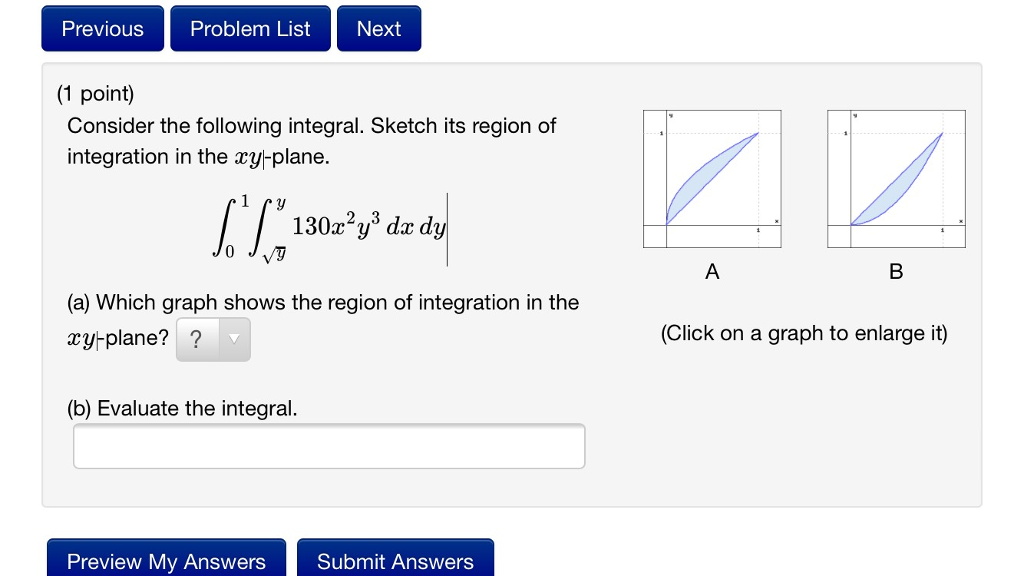Screen dimensions: 1024x576
Task: Navigate back with Previous
Action: pos(102,28)
